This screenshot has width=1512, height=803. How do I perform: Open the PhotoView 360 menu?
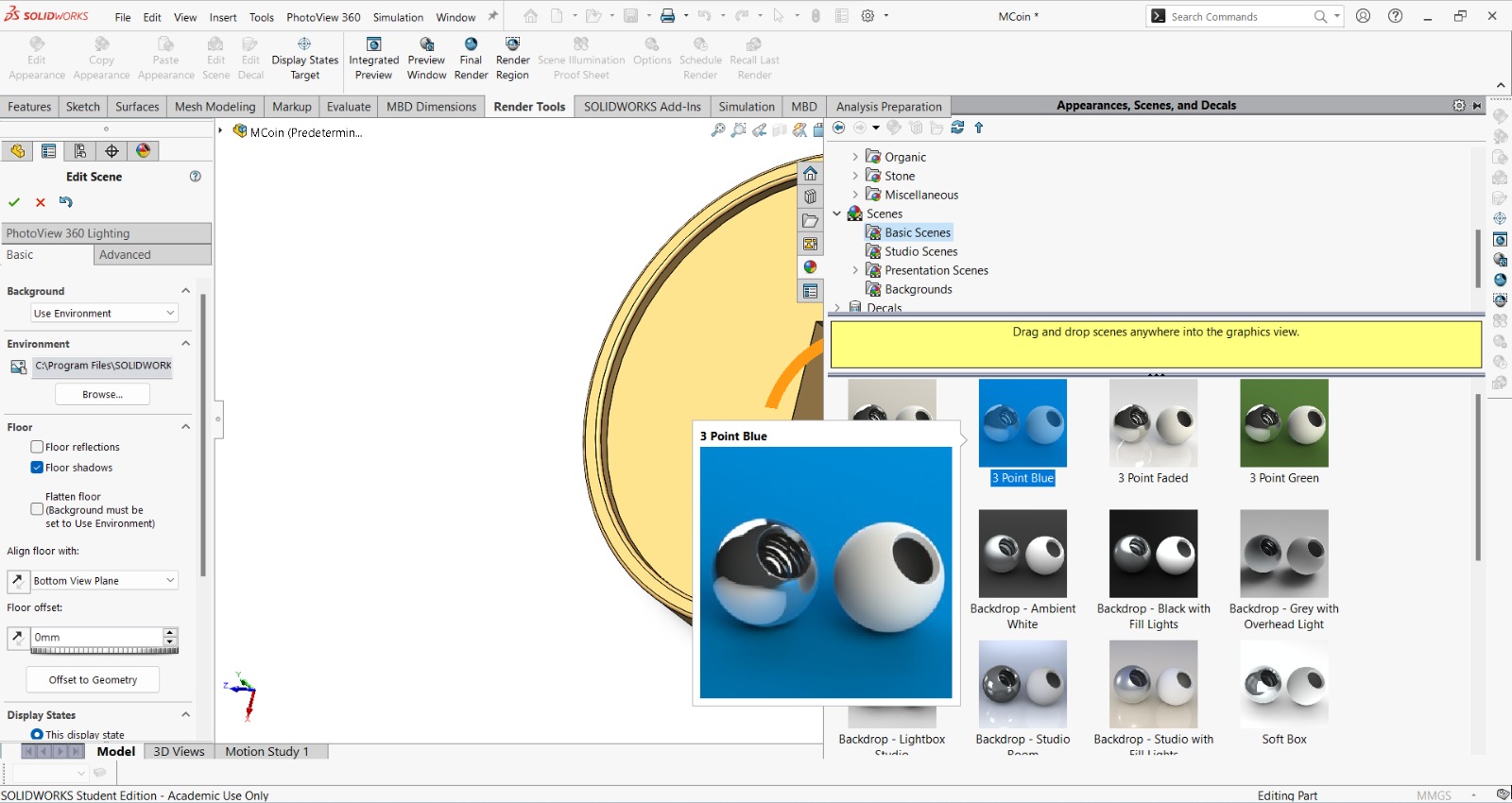click(x=323, y=17)
